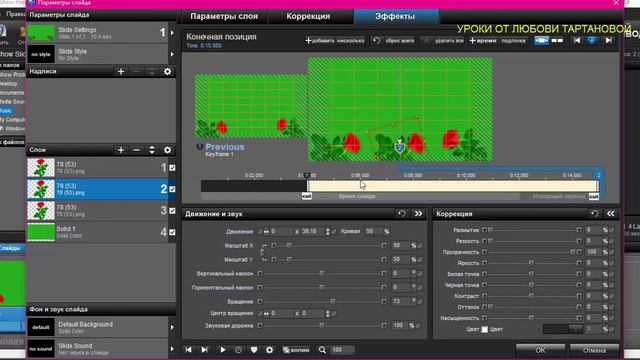Screen dimensions: 640x360
Task: Click Отмена button
Action: click(x=594, y=350)
